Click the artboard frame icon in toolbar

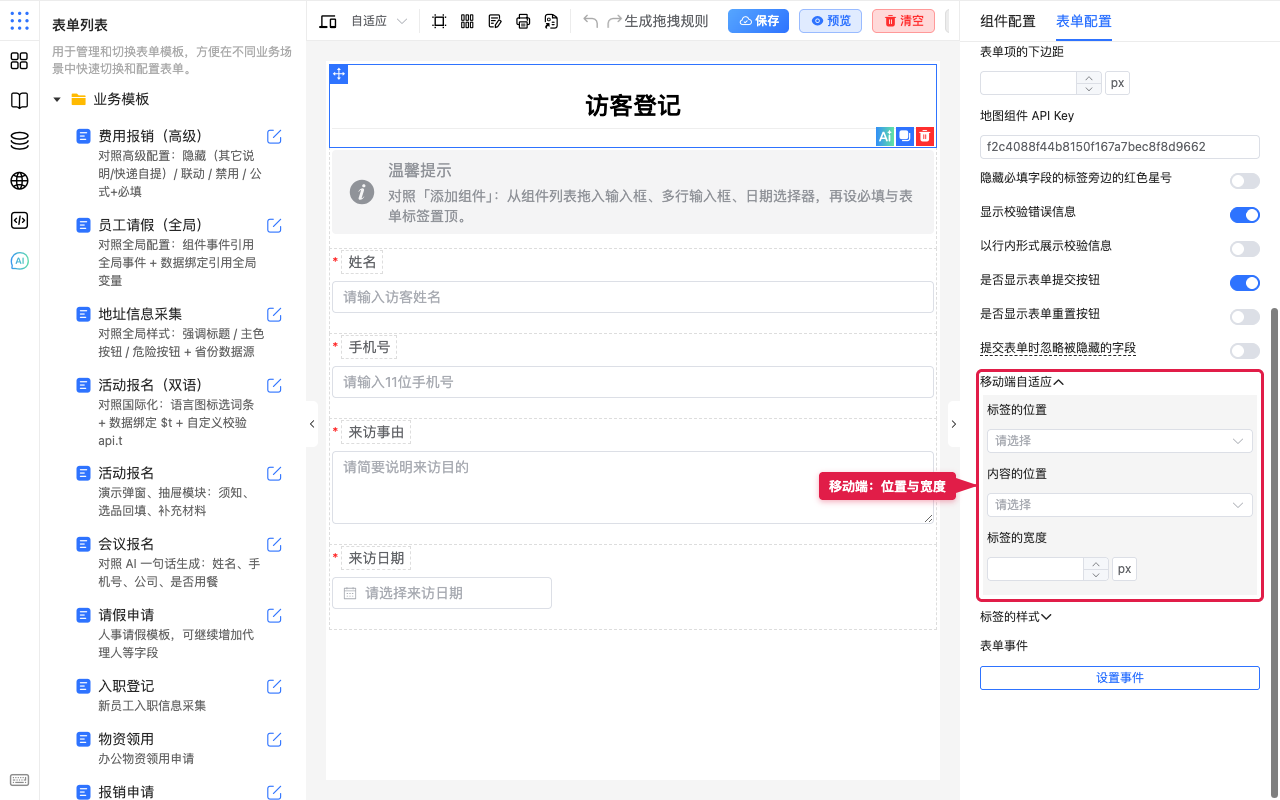pos(439,21)
